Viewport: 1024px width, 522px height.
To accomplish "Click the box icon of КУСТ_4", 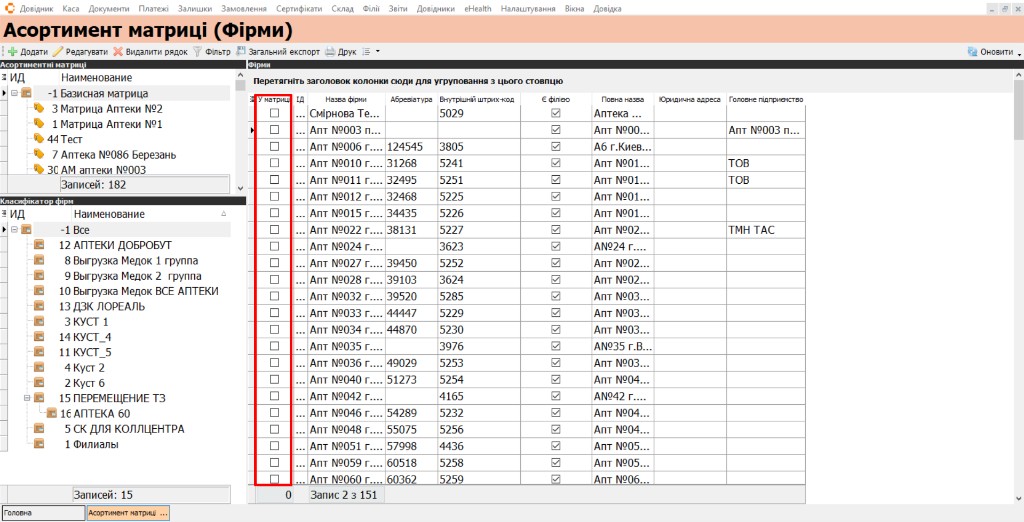I will click(39, 337).
